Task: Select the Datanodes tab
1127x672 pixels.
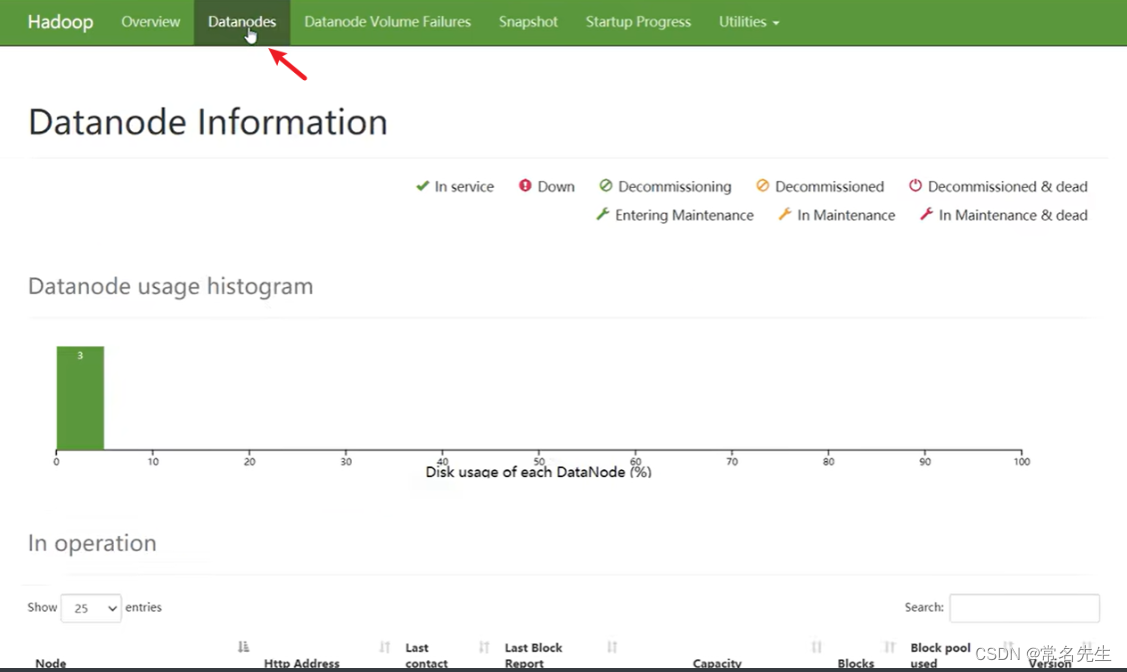Action: (242, 22)
